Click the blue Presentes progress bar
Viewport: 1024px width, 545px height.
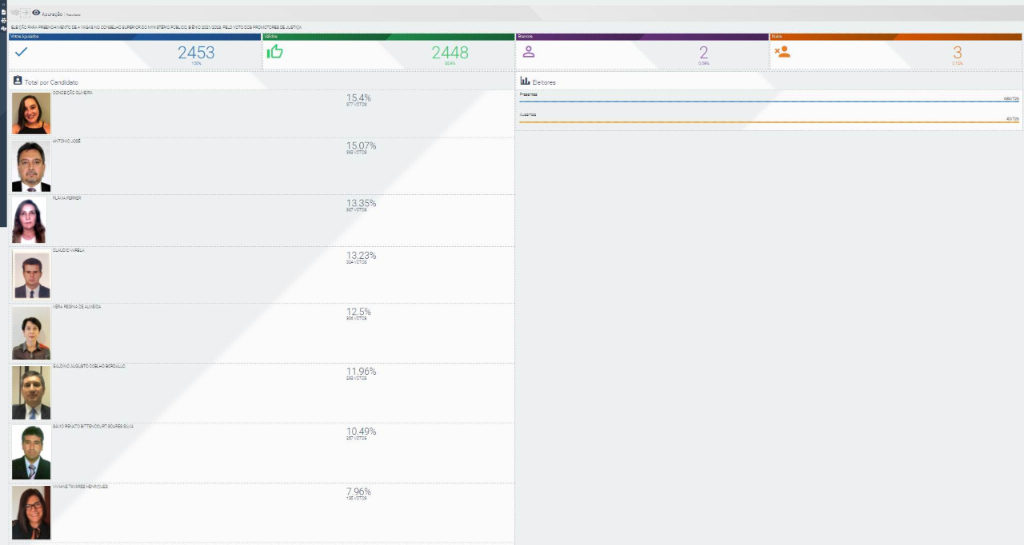(768, 102)
